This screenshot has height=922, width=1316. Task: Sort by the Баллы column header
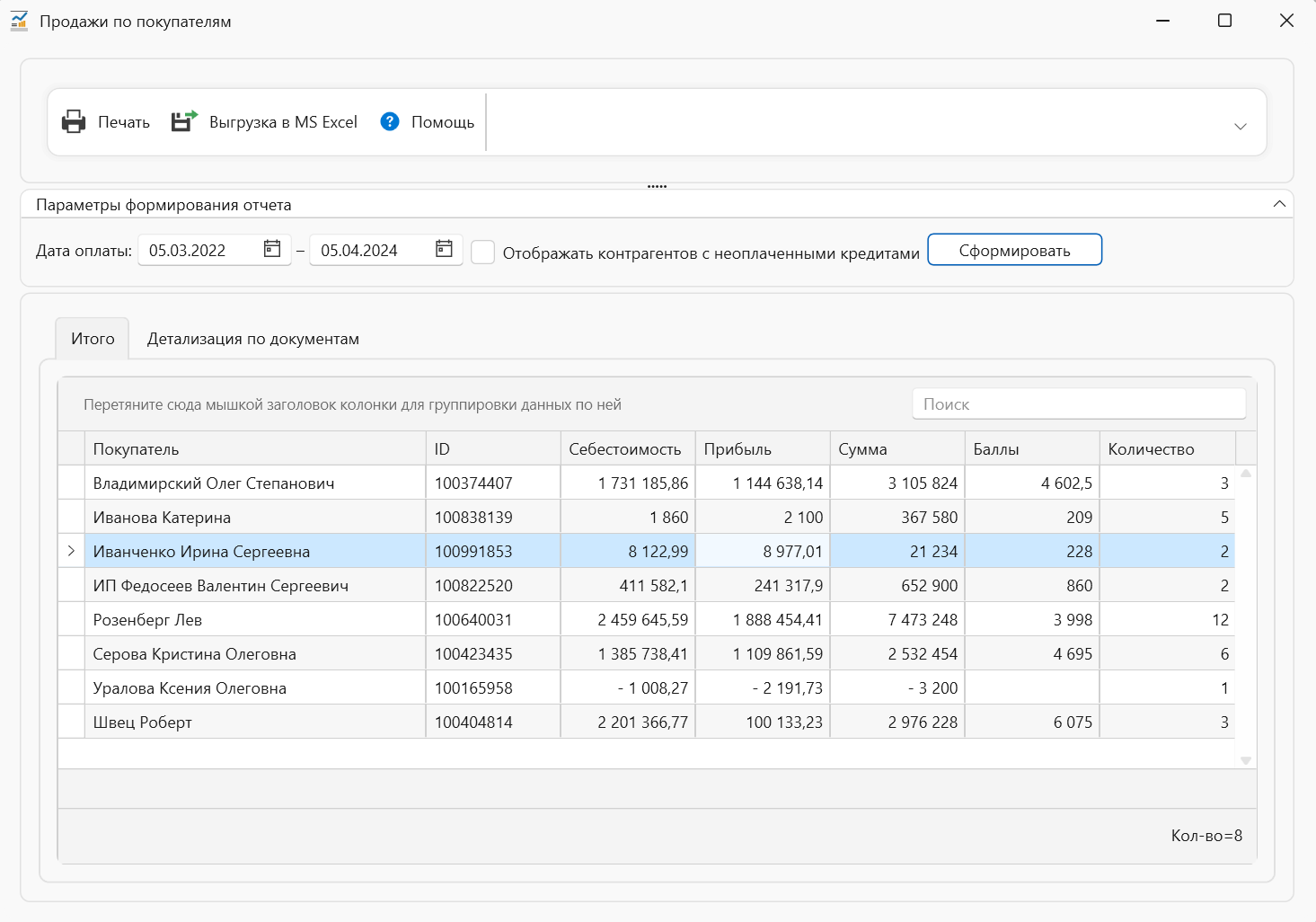click(1032, 448)
